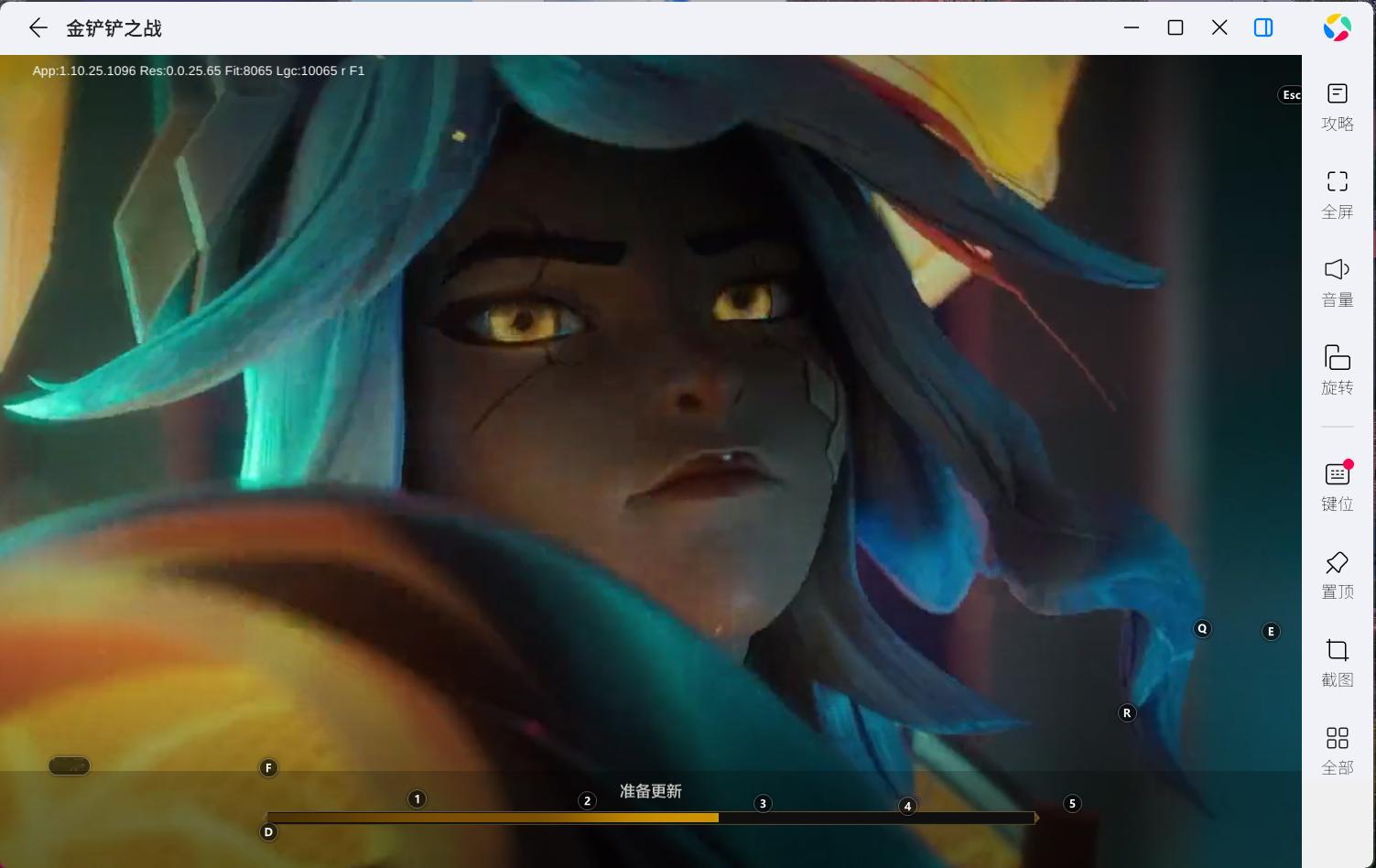1376x868 pixels.
Task: Click the update progress bar
Action: (x=652, y=818)
